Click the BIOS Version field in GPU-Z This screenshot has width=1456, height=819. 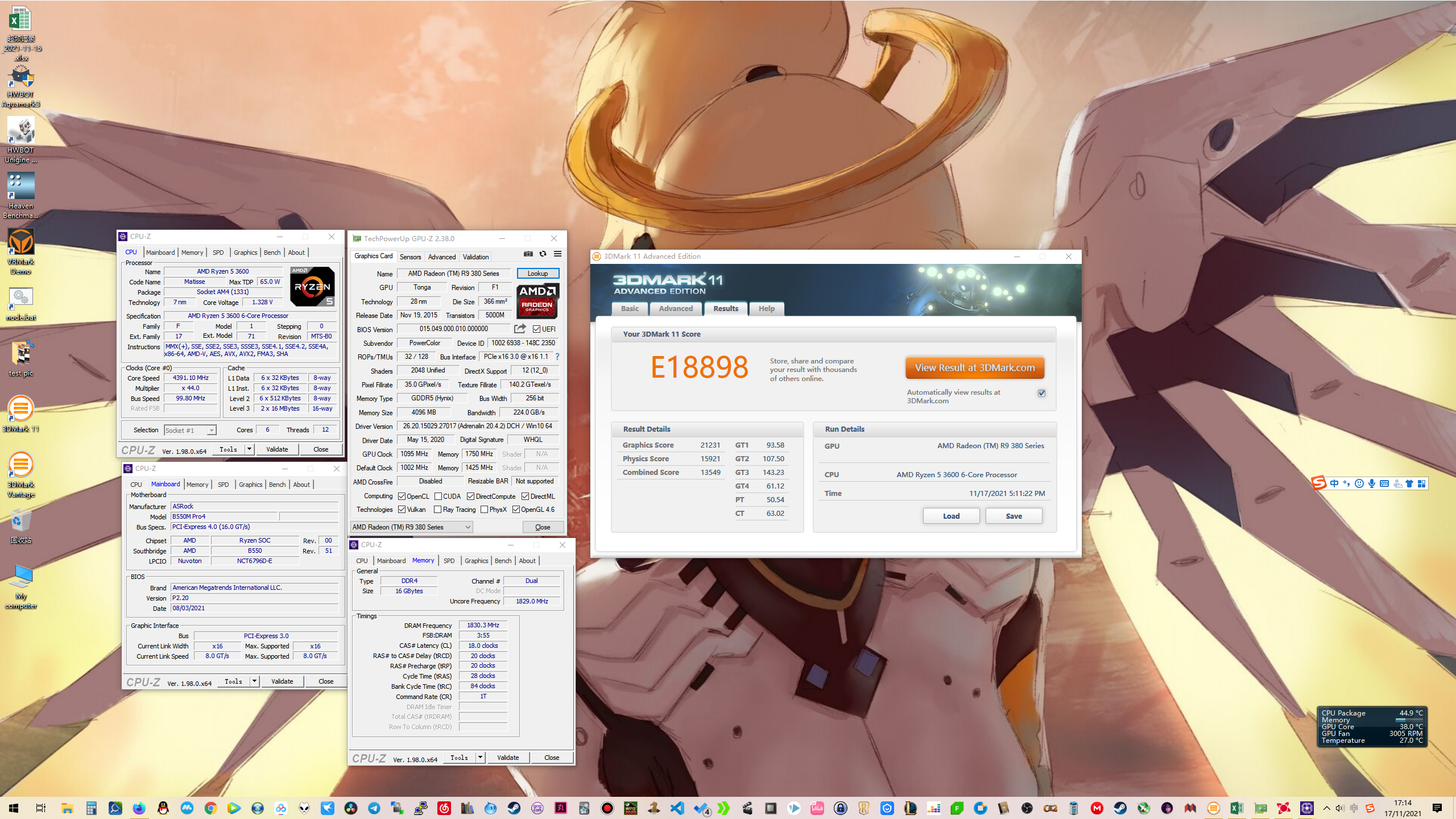[x=454, y=329]
